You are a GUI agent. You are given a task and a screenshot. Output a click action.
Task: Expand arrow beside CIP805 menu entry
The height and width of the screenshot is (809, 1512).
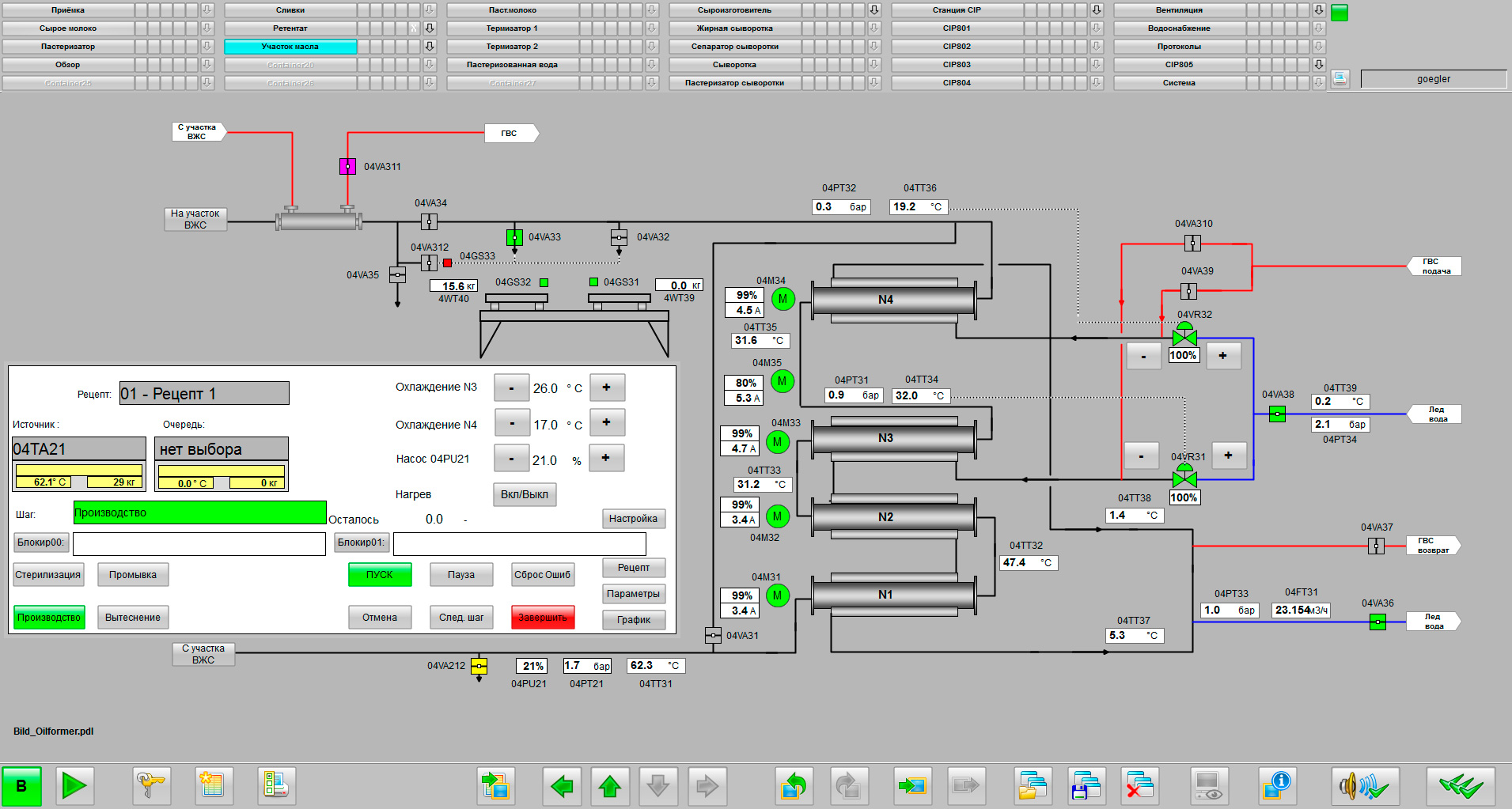click(1319, 65)
